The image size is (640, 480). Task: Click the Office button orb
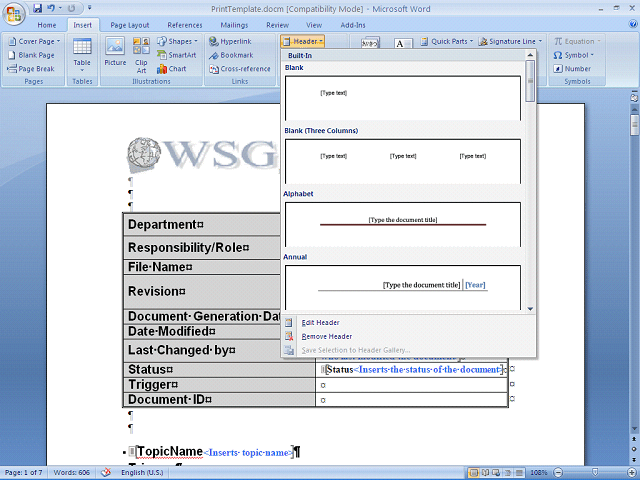(13, 13)
